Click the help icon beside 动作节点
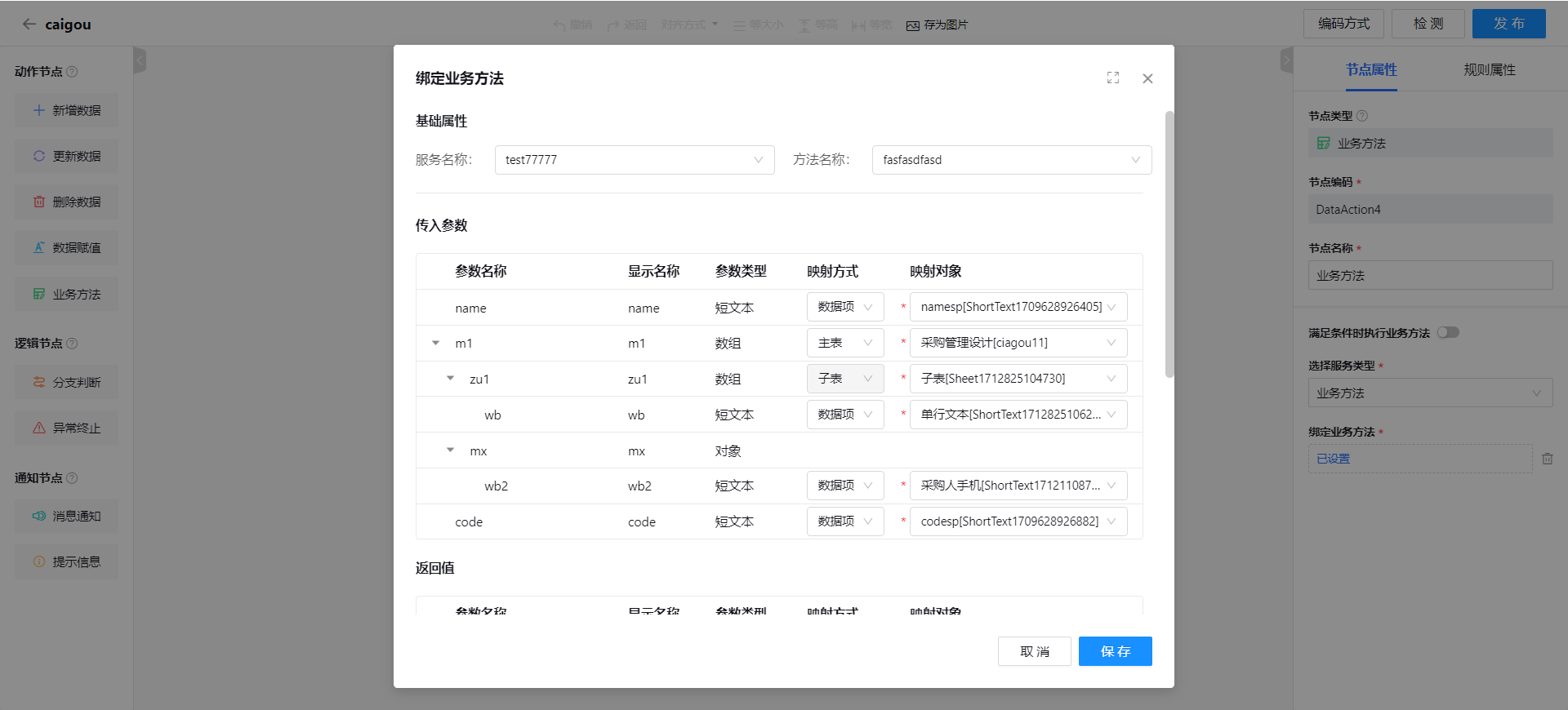The width and height of the screenshot is (1568, 710). pyautogui.click(x=72, y=72)
